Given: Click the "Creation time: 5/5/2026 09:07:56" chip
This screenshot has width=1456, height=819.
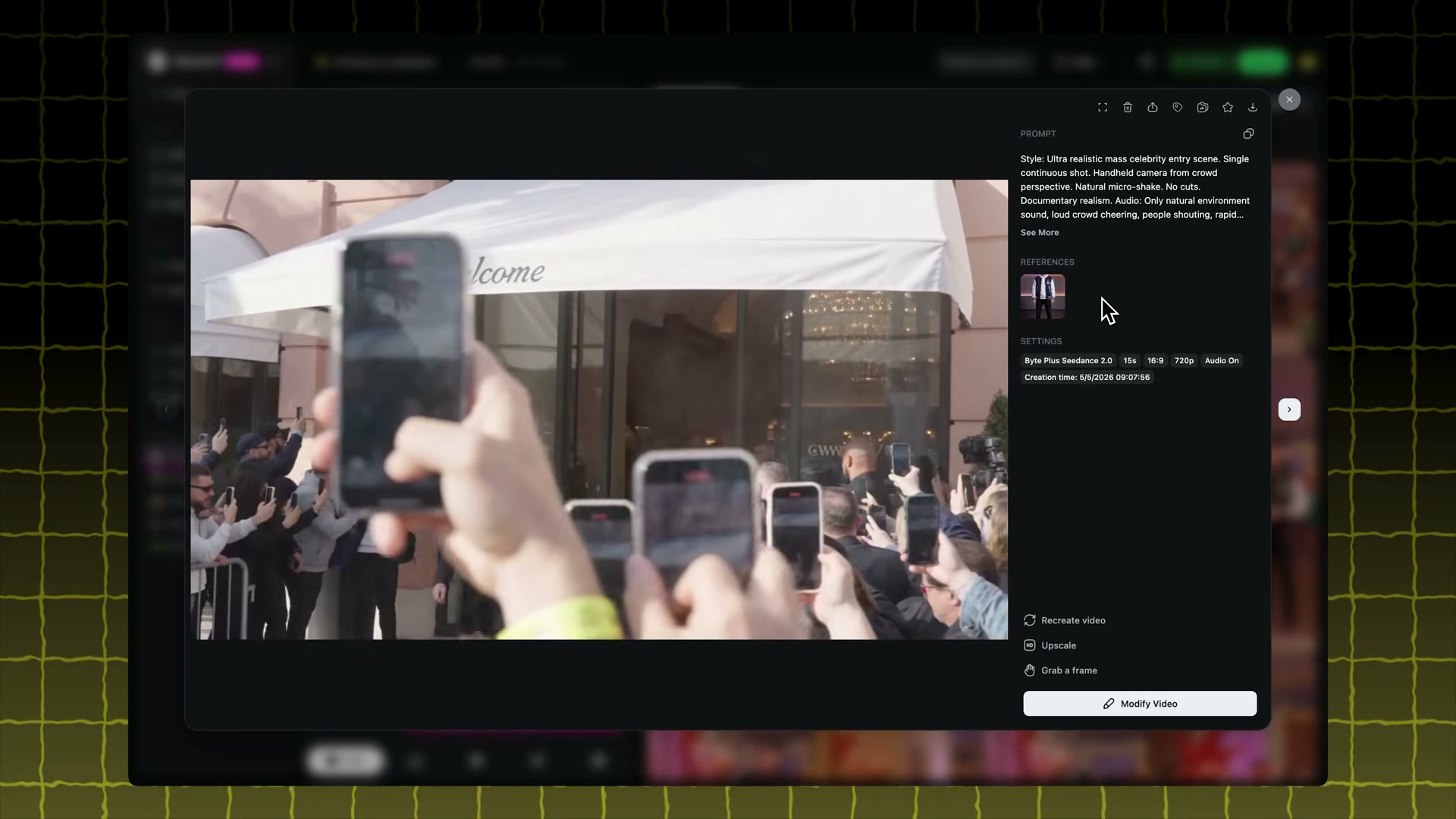Looking at the screenshot, I should (x=1087, y=378).
